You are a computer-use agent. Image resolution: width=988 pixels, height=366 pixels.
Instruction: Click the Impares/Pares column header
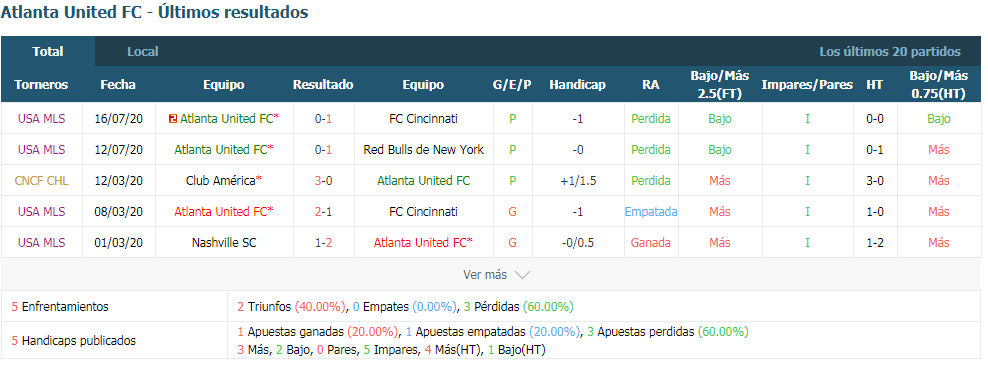click(807, 84)
